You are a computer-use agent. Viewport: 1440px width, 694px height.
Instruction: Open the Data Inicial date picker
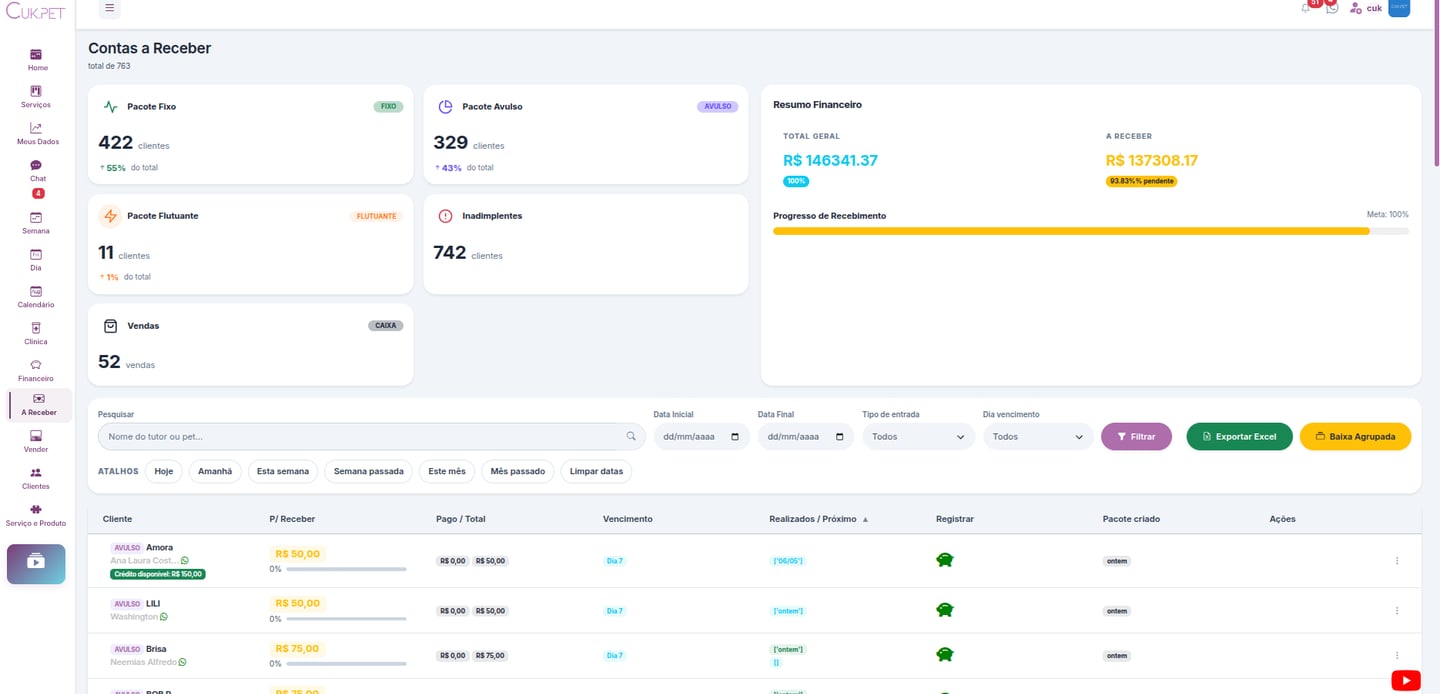(x=701, y=437)
